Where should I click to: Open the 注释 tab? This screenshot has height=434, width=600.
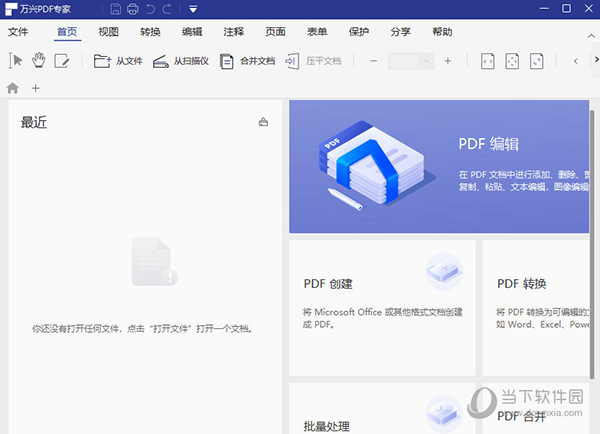coord(233,32)
